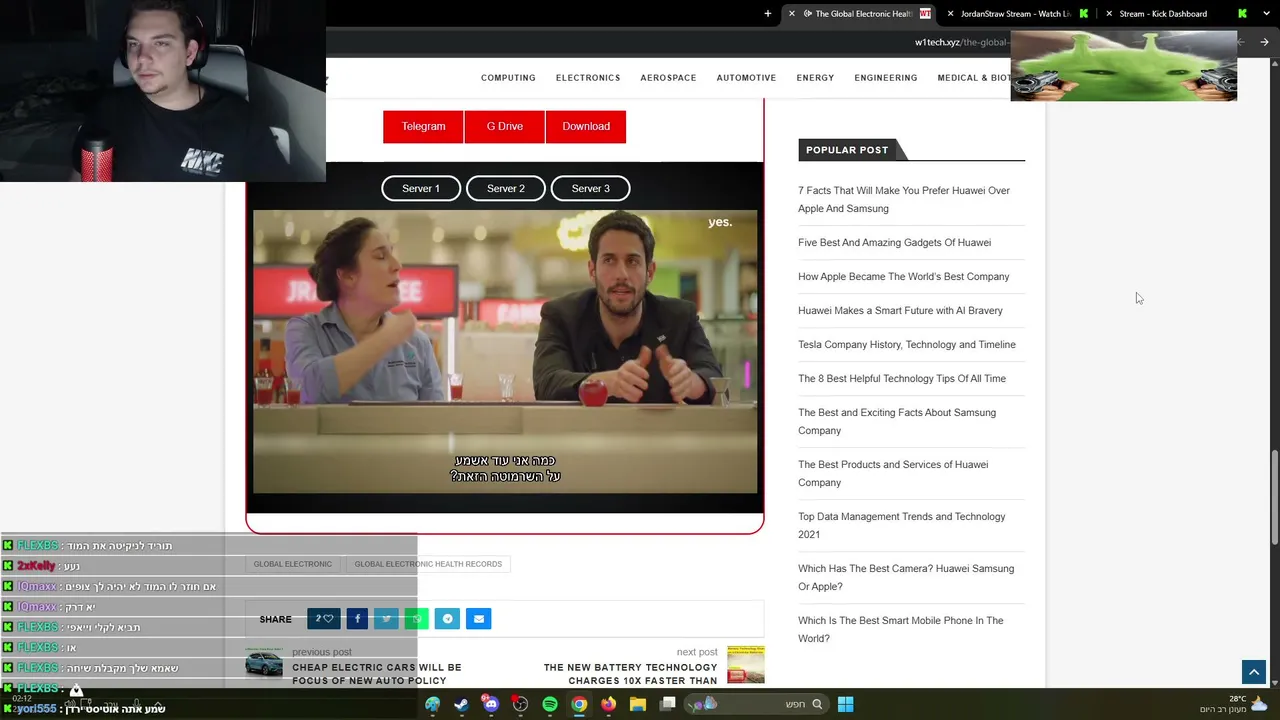The height and width of the screenshot is (720, 1280).
Task: Like the post with heart button
Action: point(323,619)
